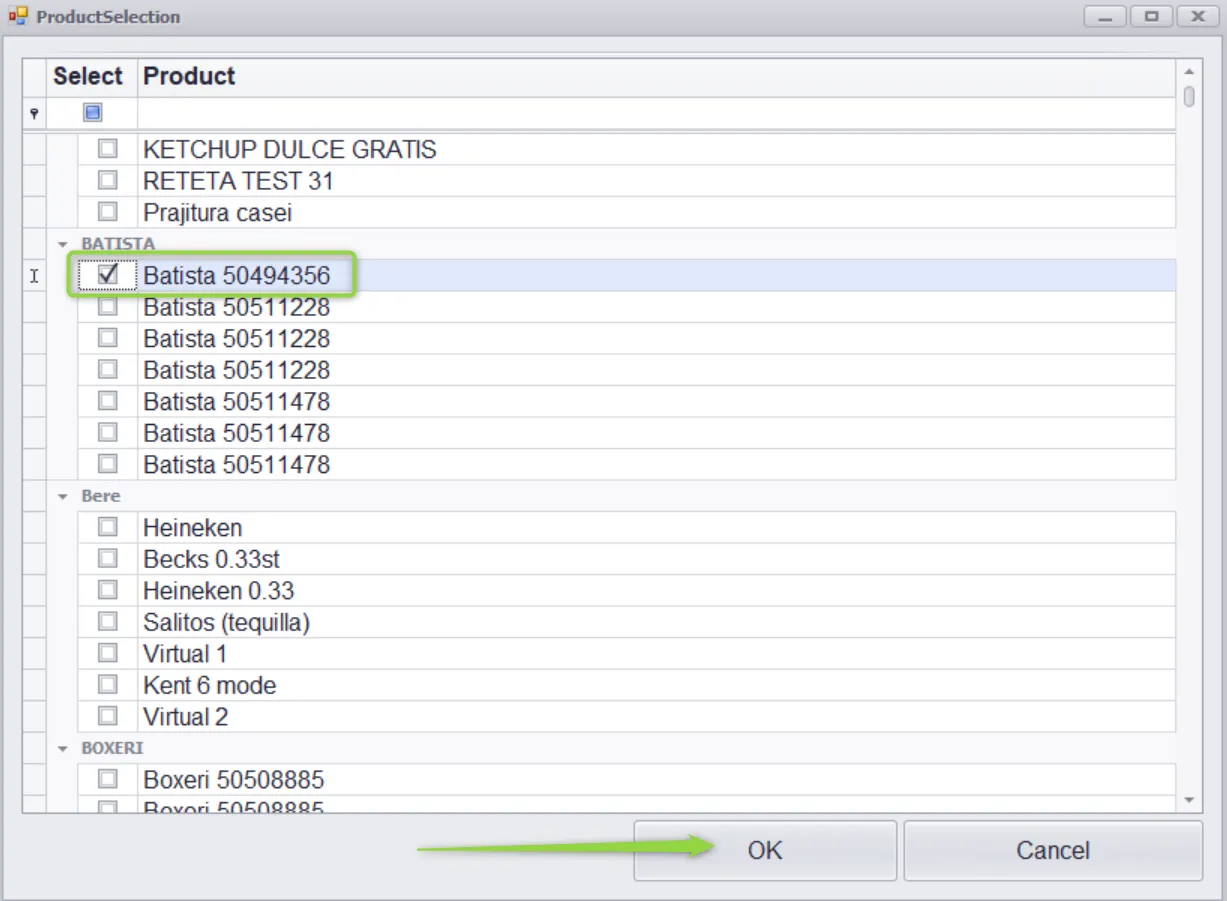1227x901 pixels.
Task: Minimize the ProductSelection window
Action: coord(1106,17)
